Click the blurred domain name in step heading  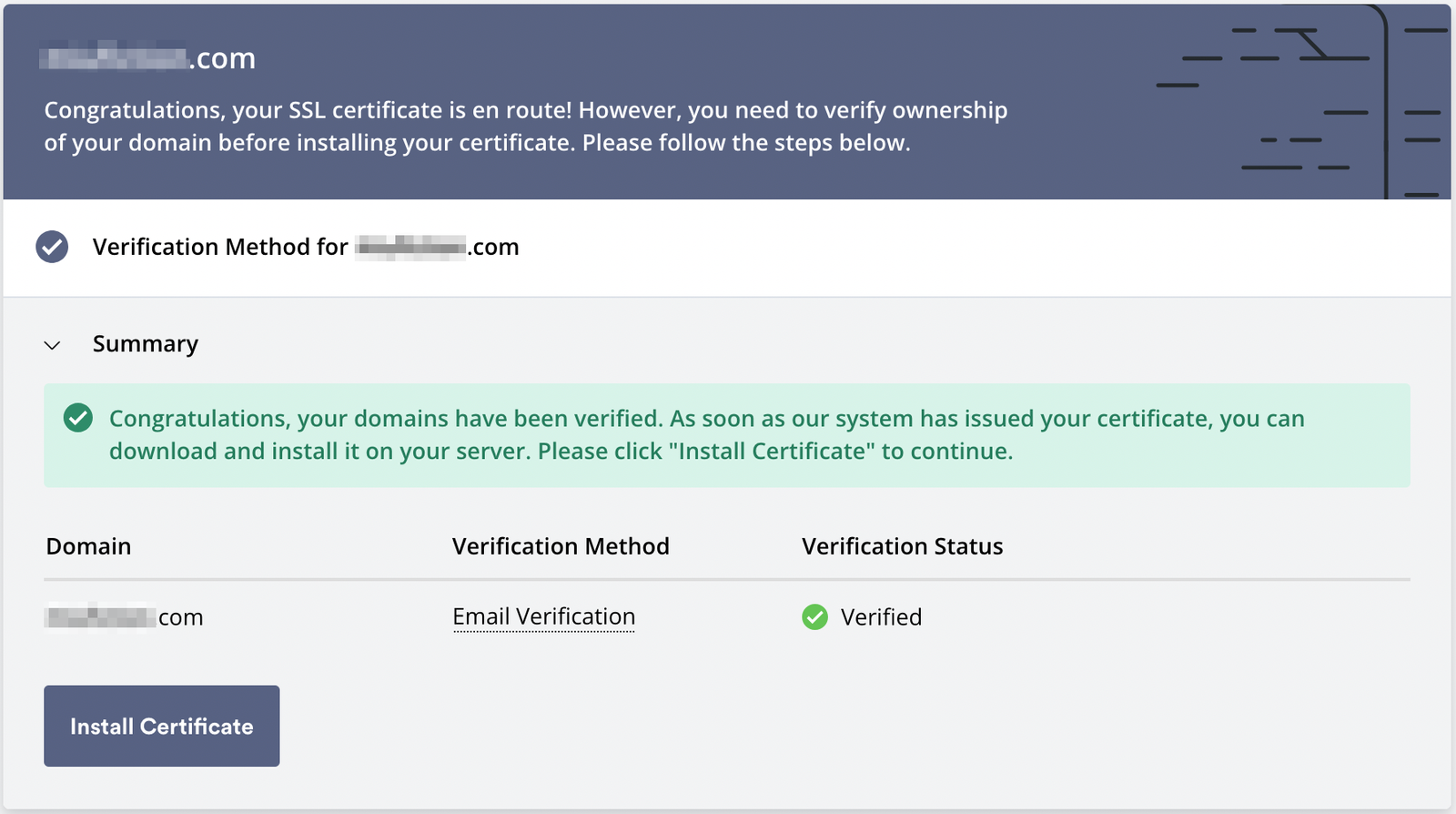[x=410, y=247]
